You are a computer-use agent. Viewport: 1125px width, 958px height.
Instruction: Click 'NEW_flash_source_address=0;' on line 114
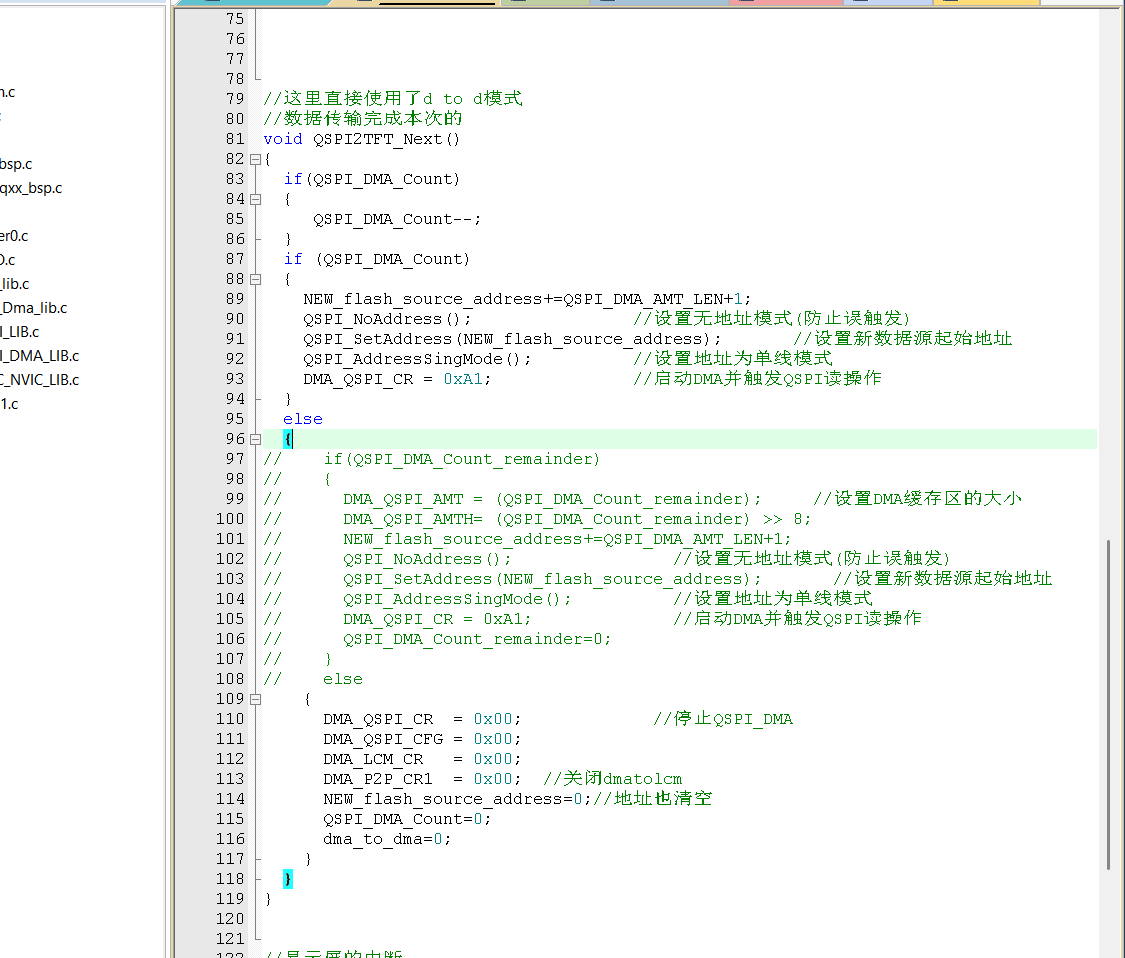click(457, 799)
